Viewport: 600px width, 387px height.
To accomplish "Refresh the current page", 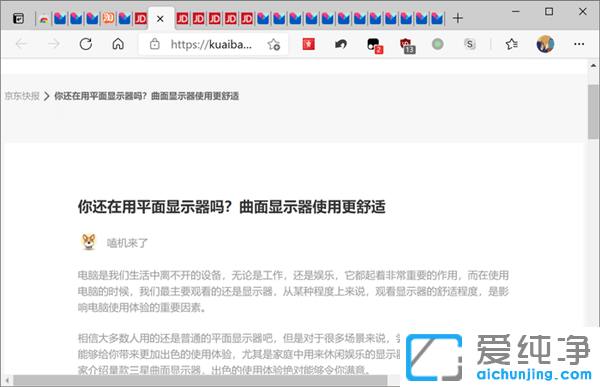I will (86, 44).
